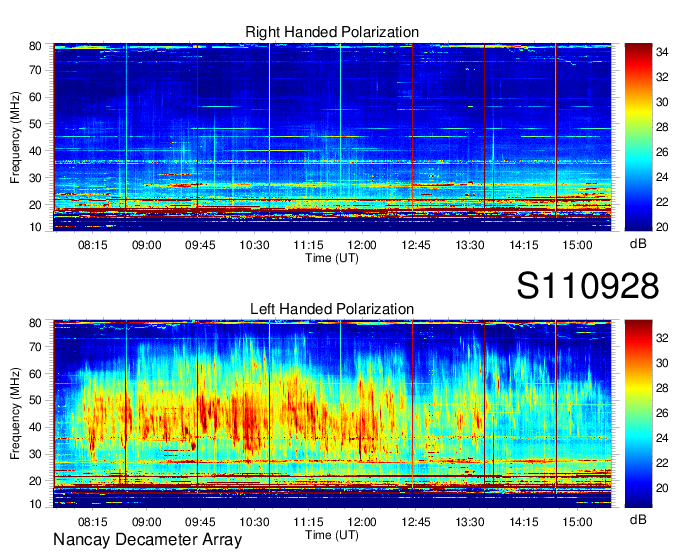Select the 50 MHz tick of the lower plot
The height and width of the screenshot is (552, 680).
pos(35,400)
